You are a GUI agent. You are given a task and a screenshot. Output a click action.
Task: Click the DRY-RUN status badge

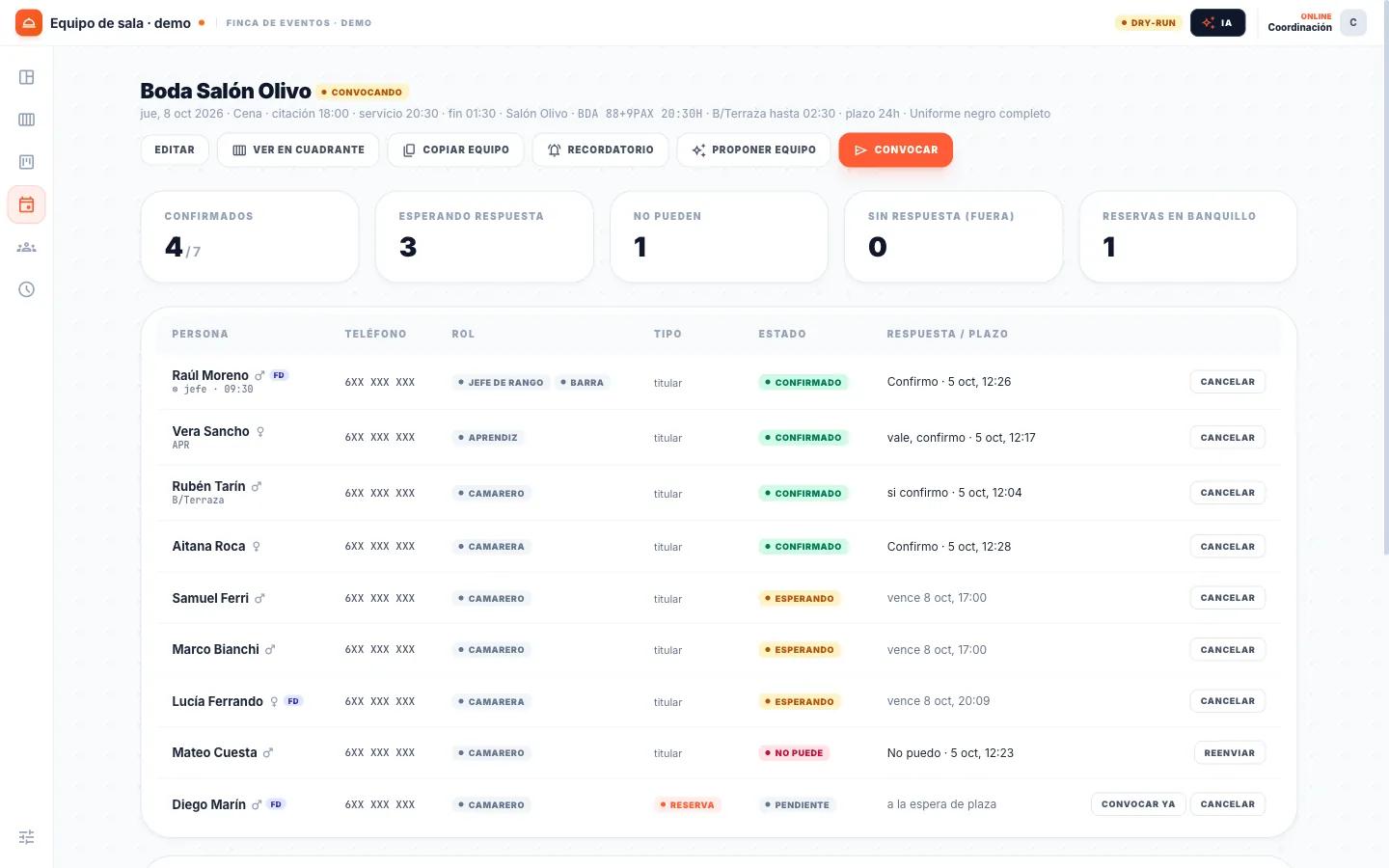point(1149,22)
